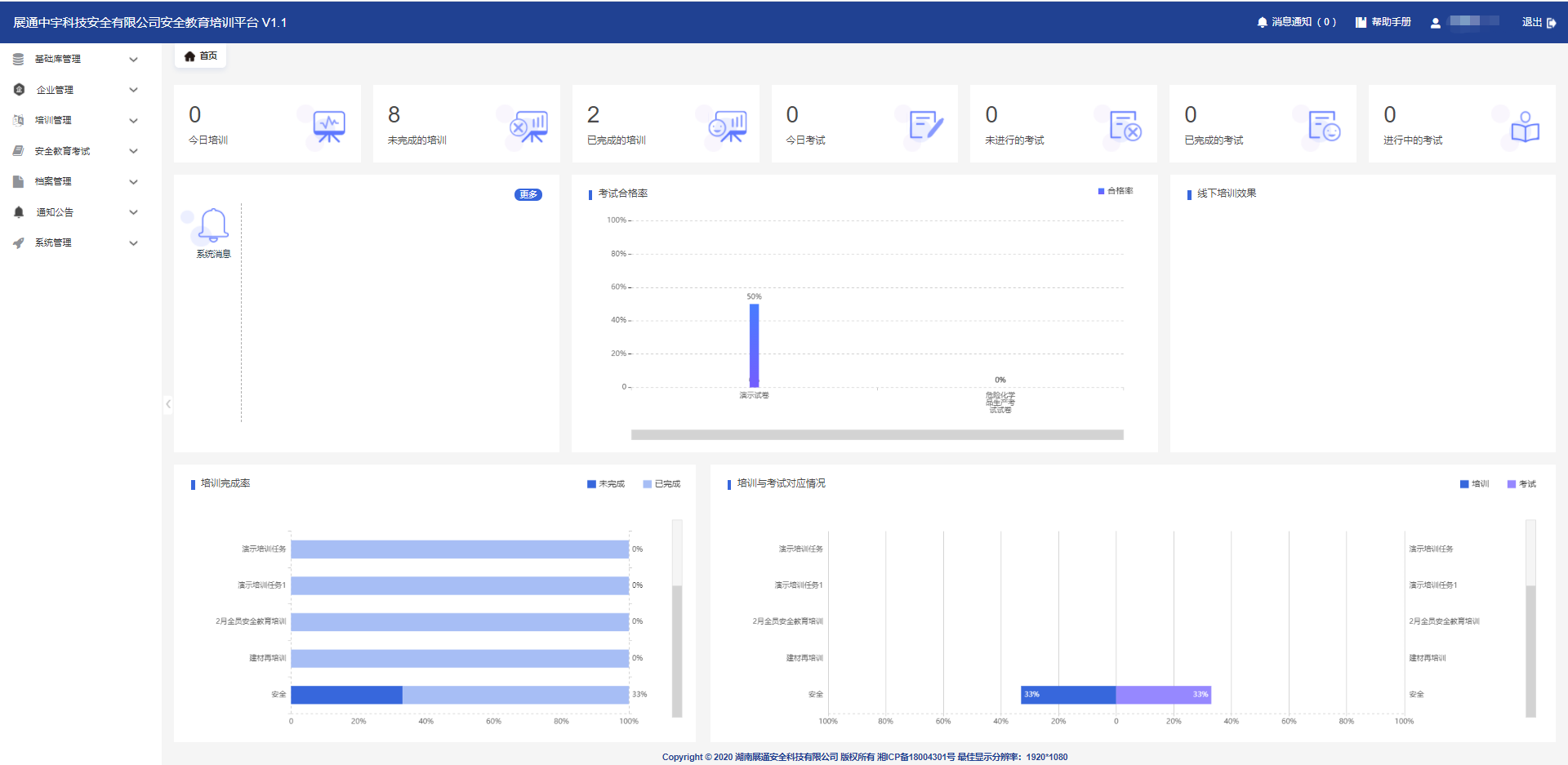Open the 档案管理 menu

point(81,182)
